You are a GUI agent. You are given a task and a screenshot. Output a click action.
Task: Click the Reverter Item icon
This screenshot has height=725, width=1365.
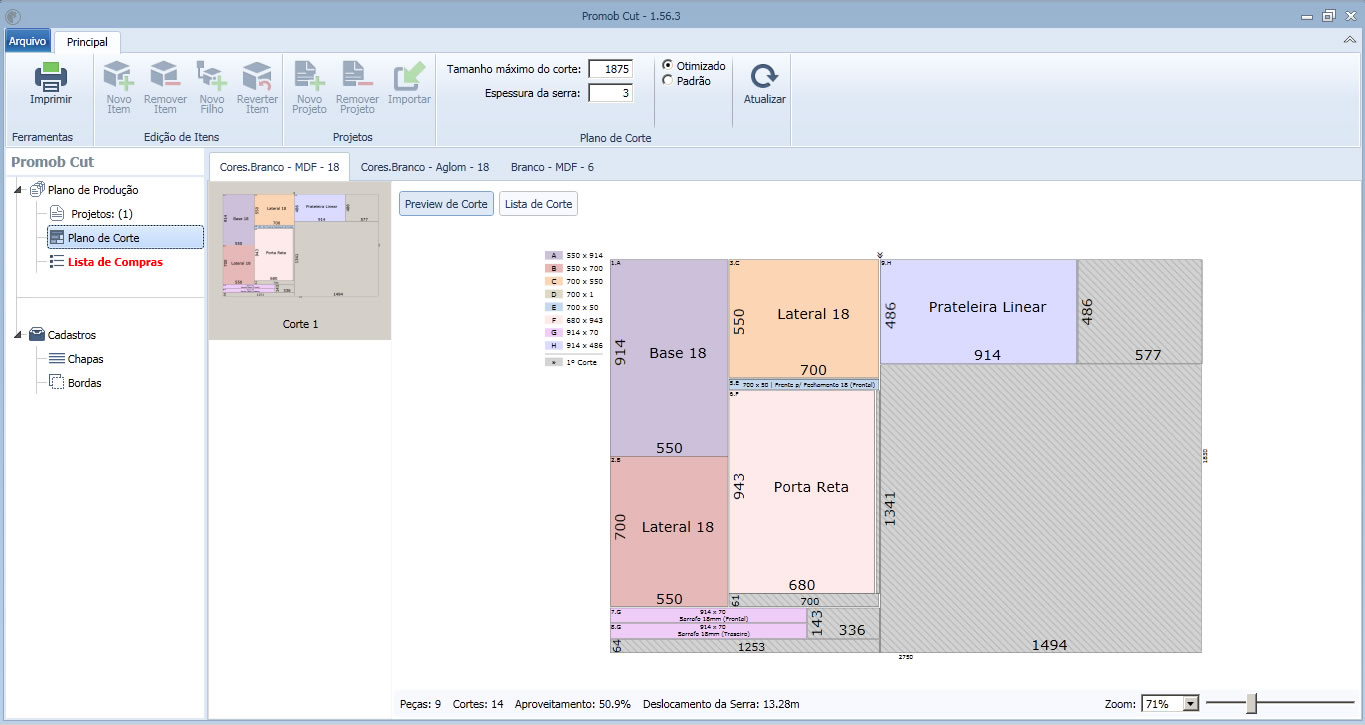click(257, 76)
